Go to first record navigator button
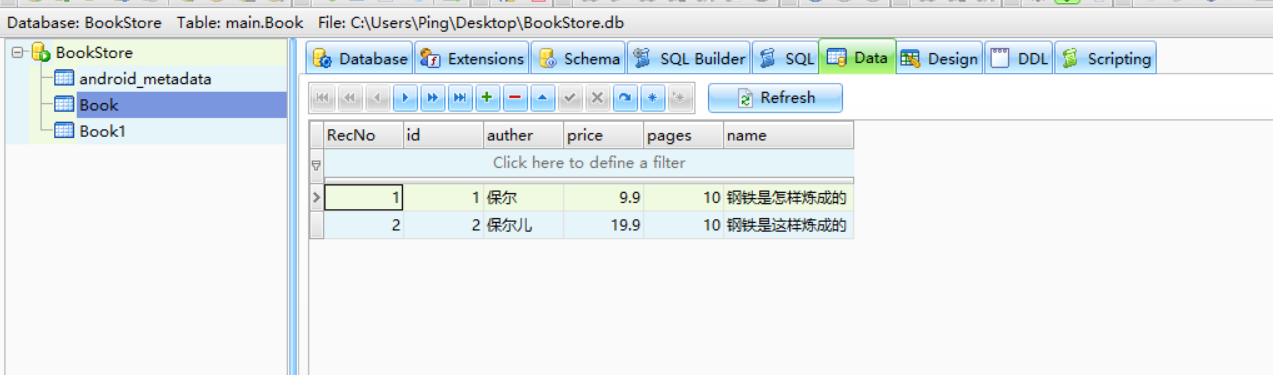This screenshot has height=375, width=1273. [322, 98]
